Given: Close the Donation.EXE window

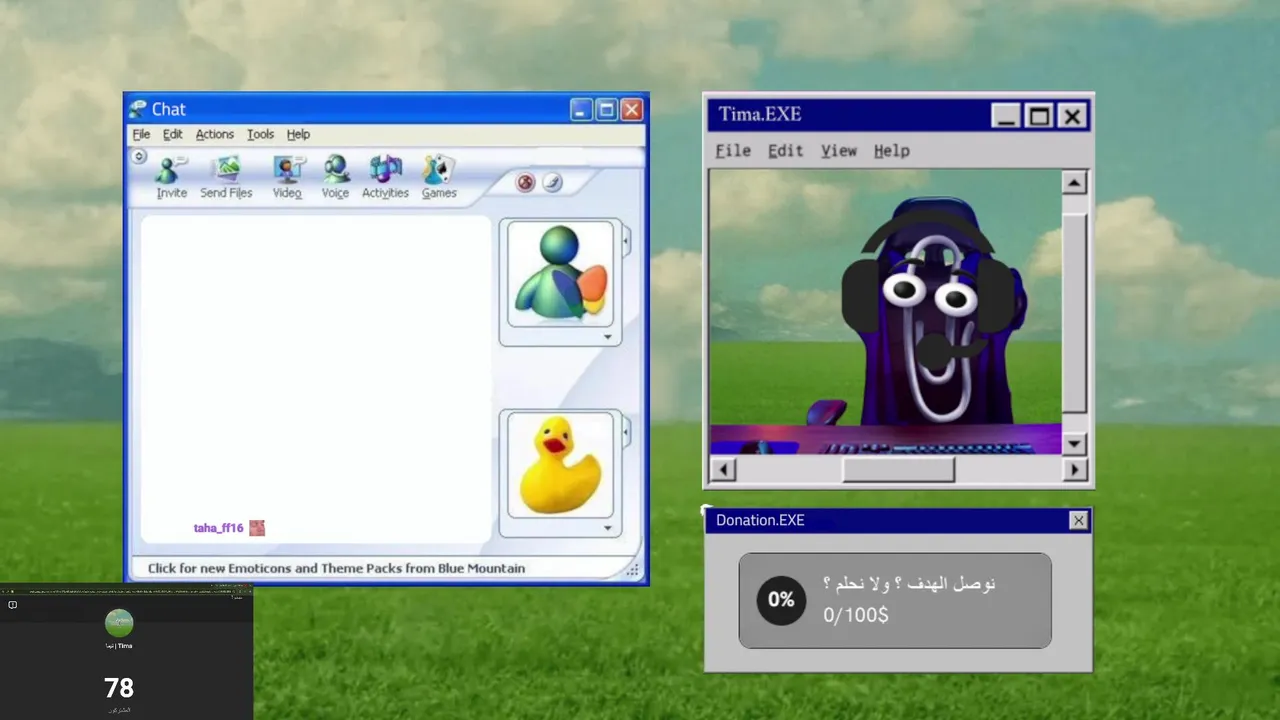Looking at the screenshot, I should click(1078, 520).
